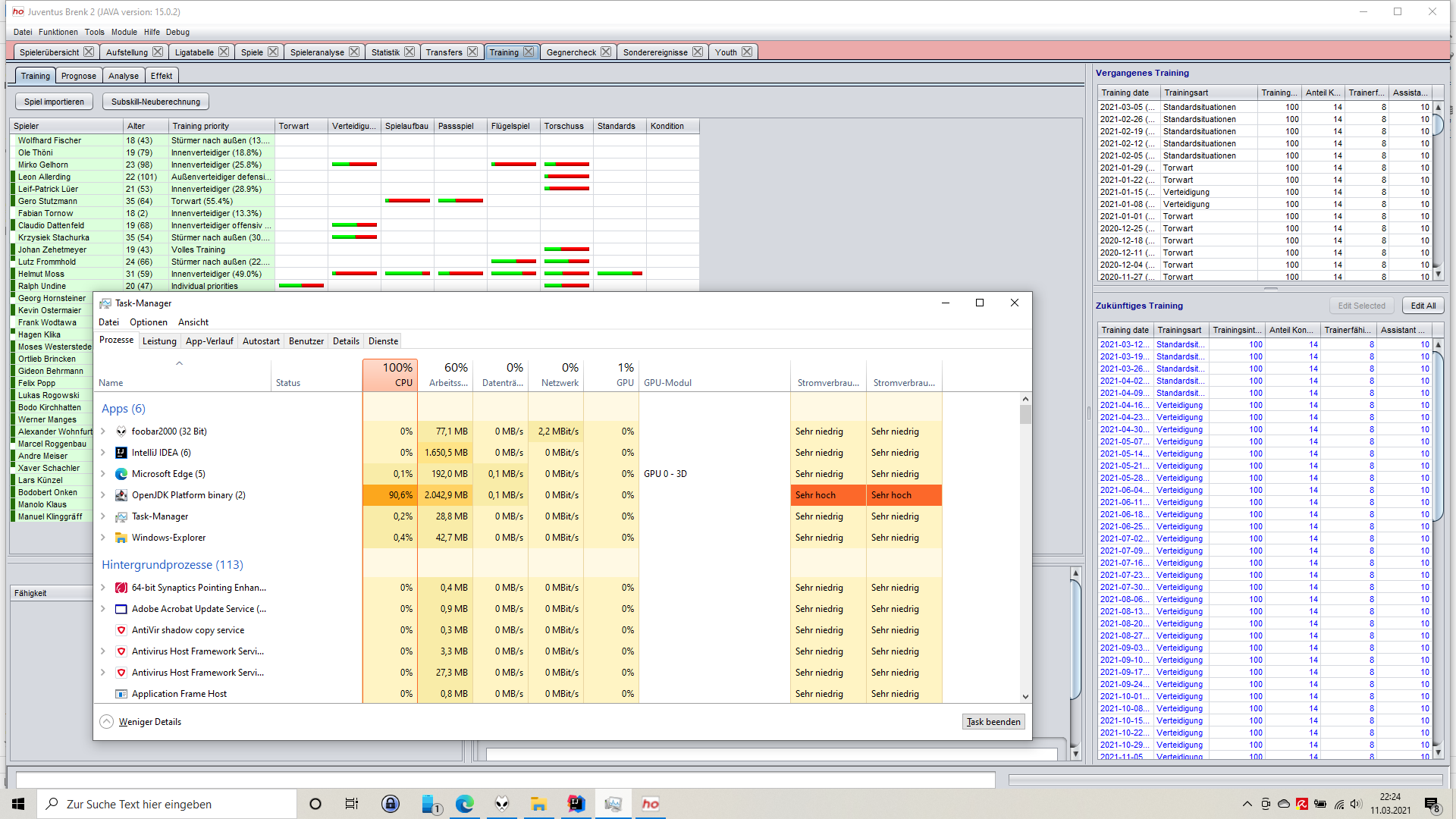Select the IntelliJ IDEA taskbar icon
The width and height of the screenshot is (1456, 819).
(576, 804)
